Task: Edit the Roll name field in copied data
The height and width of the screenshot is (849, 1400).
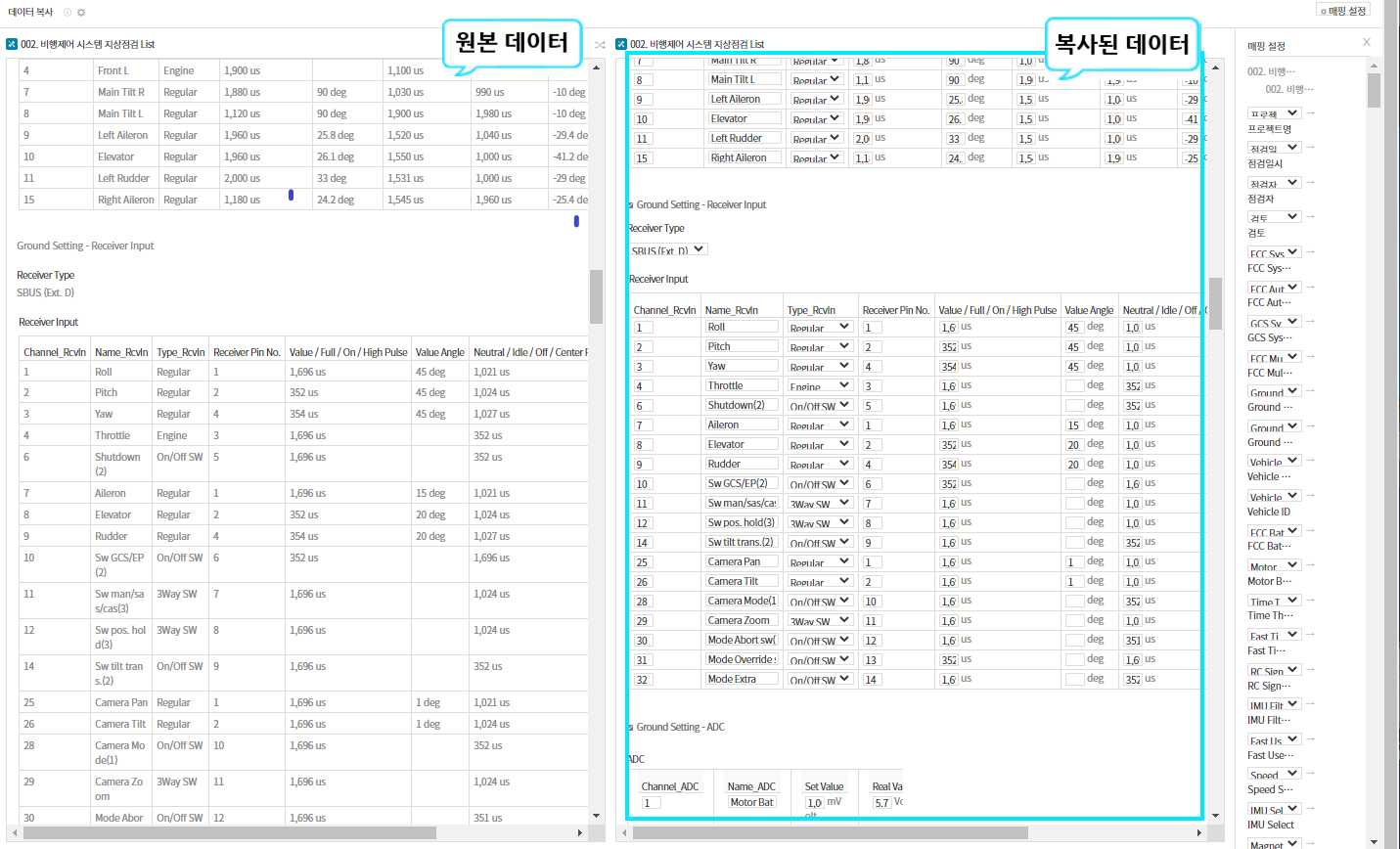Action: (x=742, y=328)
